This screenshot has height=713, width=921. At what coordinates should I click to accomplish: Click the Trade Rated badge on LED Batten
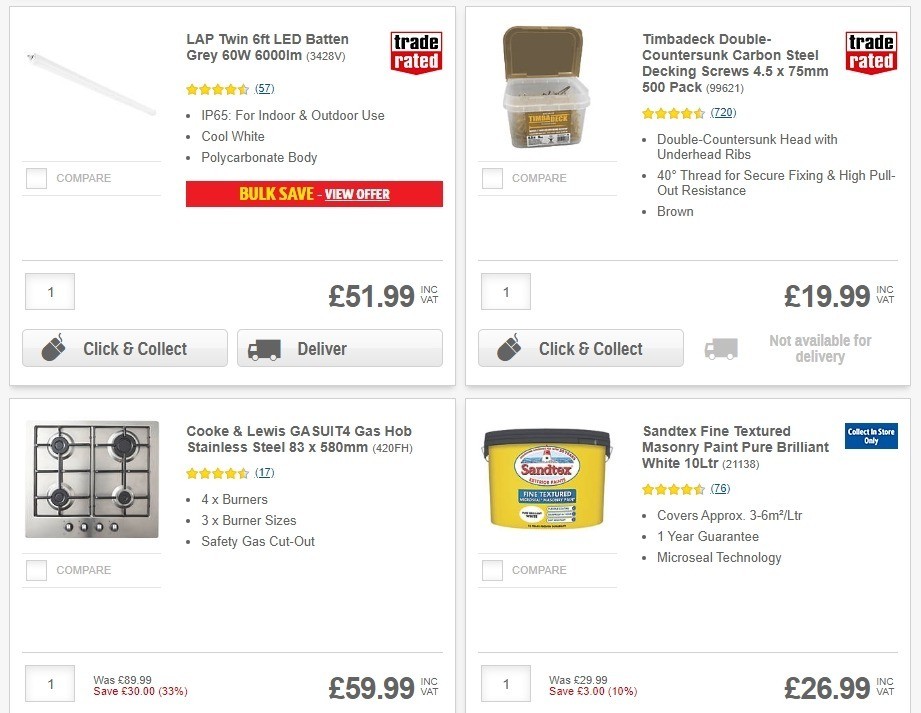click(x=415, y=52)
